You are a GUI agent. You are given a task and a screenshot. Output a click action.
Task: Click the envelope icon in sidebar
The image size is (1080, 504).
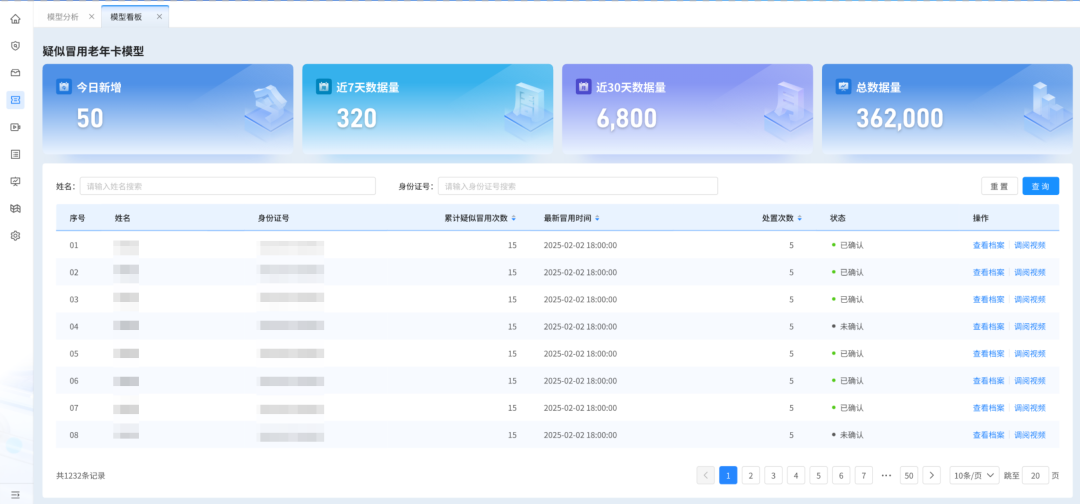coord(15,73)
